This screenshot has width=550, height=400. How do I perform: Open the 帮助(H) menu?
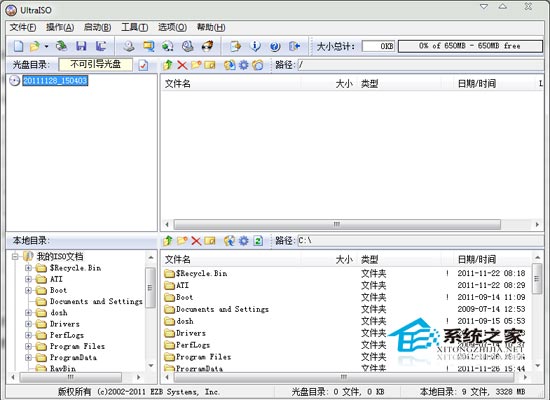[211, 27]
